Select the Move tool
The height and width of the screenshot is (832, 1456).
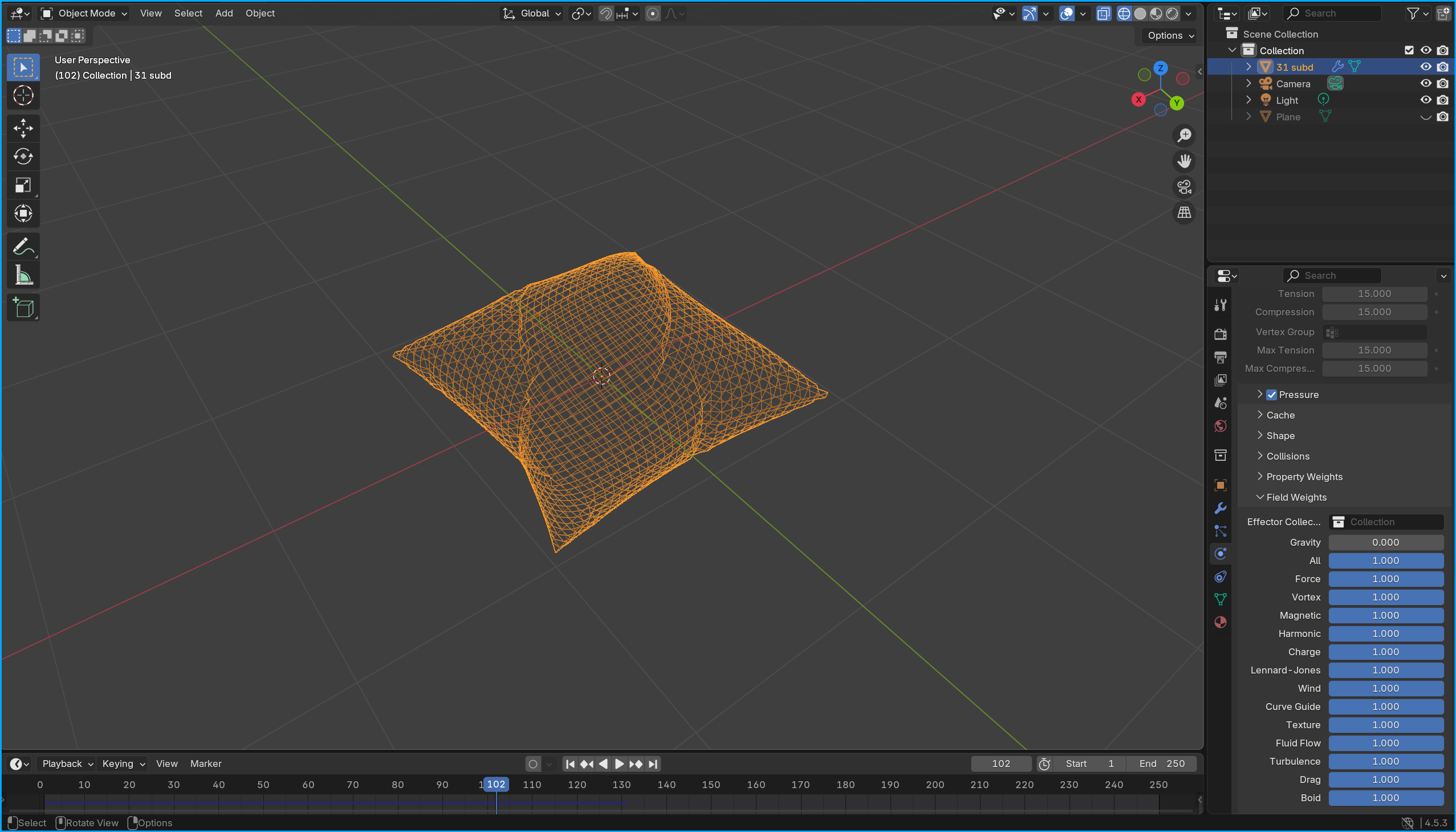[x=23, y=127]
